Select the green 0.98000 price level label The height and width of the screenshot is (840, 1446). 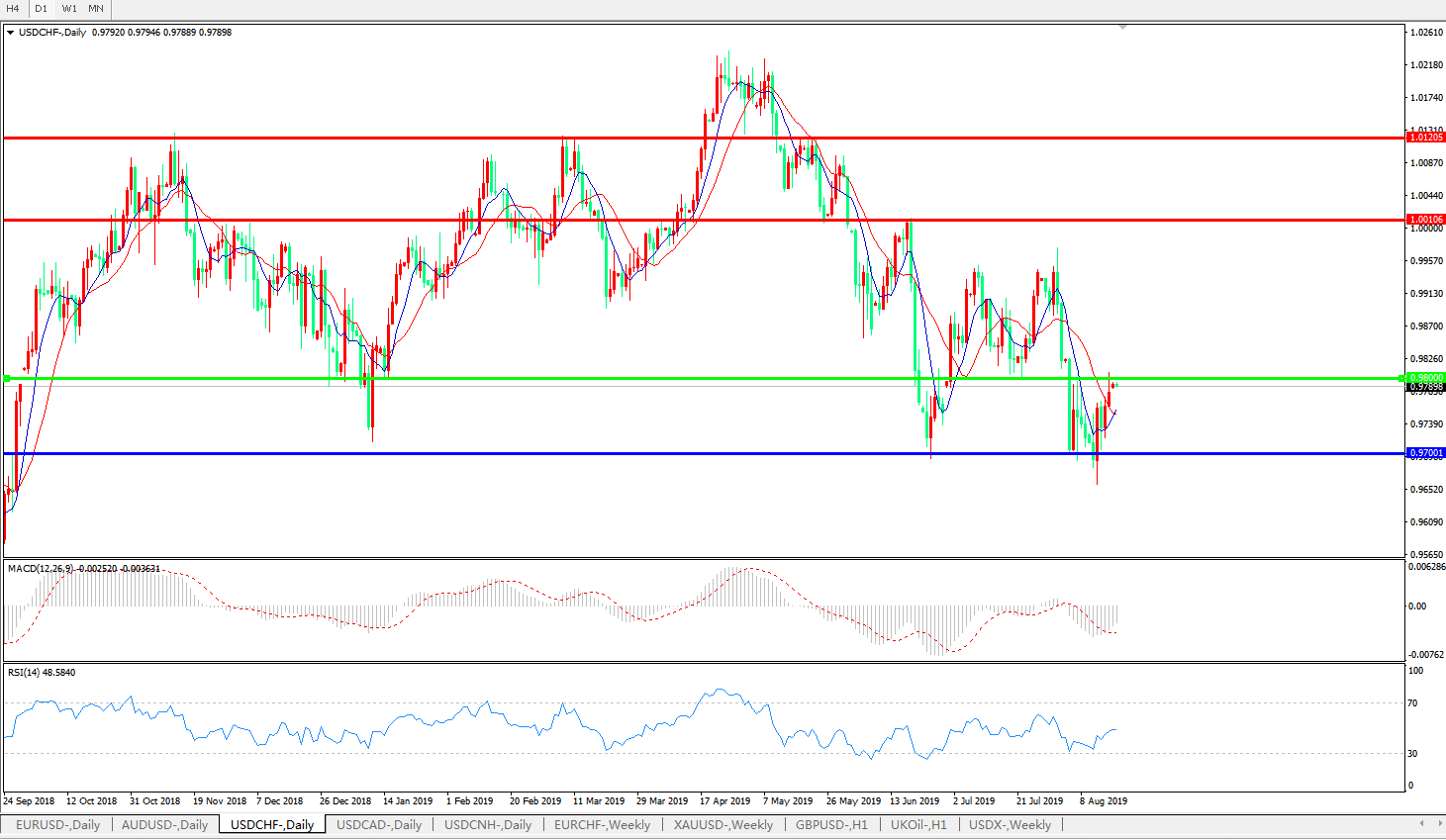click(x=1426, y=378)
